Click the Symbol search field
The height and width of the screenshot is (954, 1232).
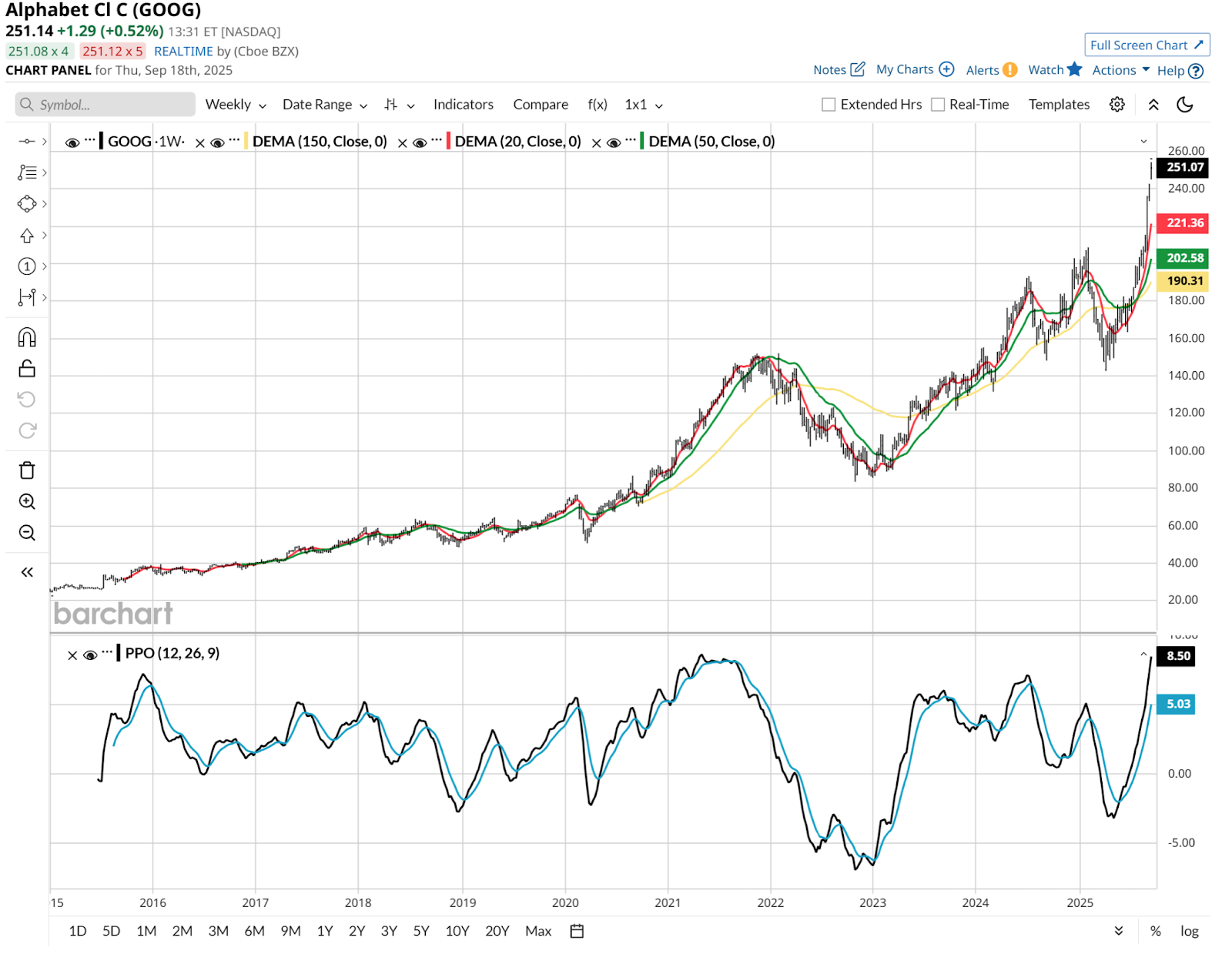(x=105, y=105)
